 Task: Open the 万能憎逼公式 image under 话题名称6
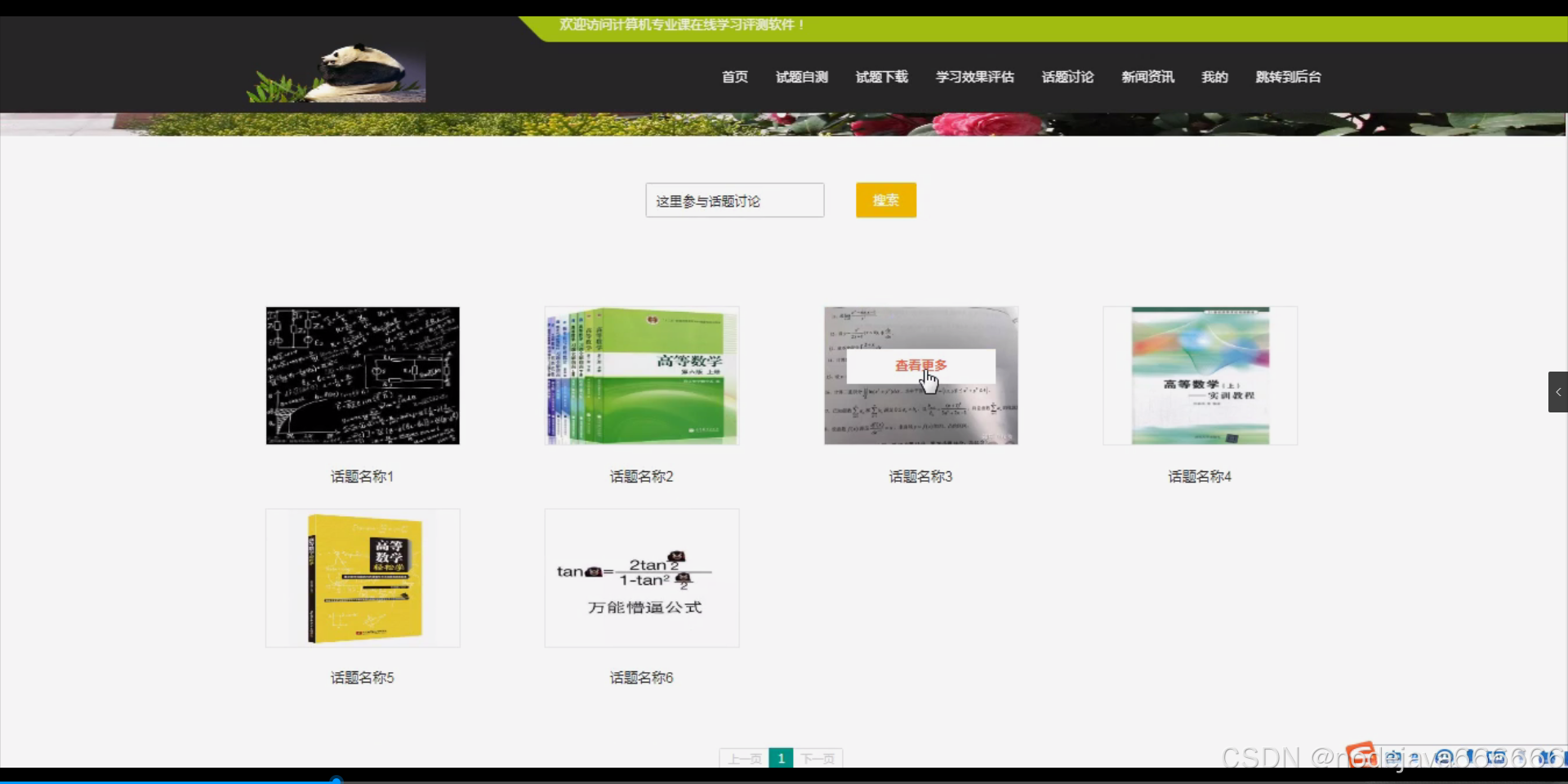(x=641, y=577)
